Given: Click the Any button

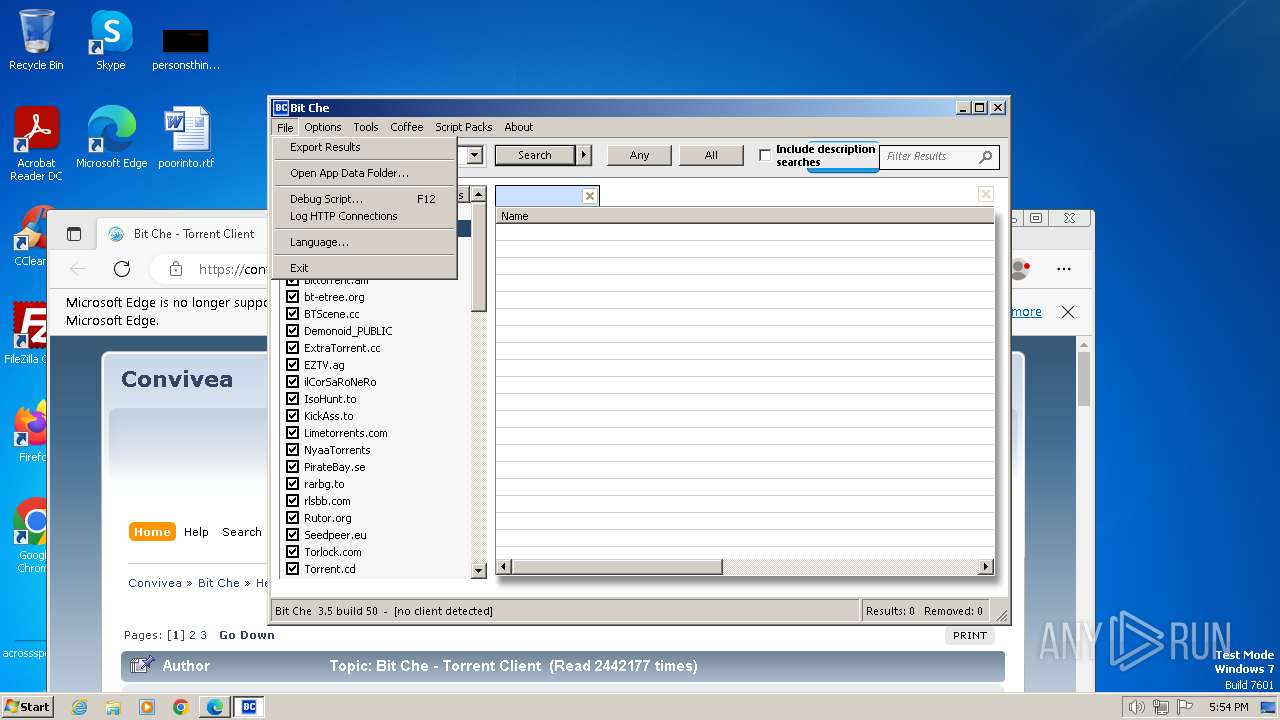Looking at the screenshot, I should click(x=640, y=155).
